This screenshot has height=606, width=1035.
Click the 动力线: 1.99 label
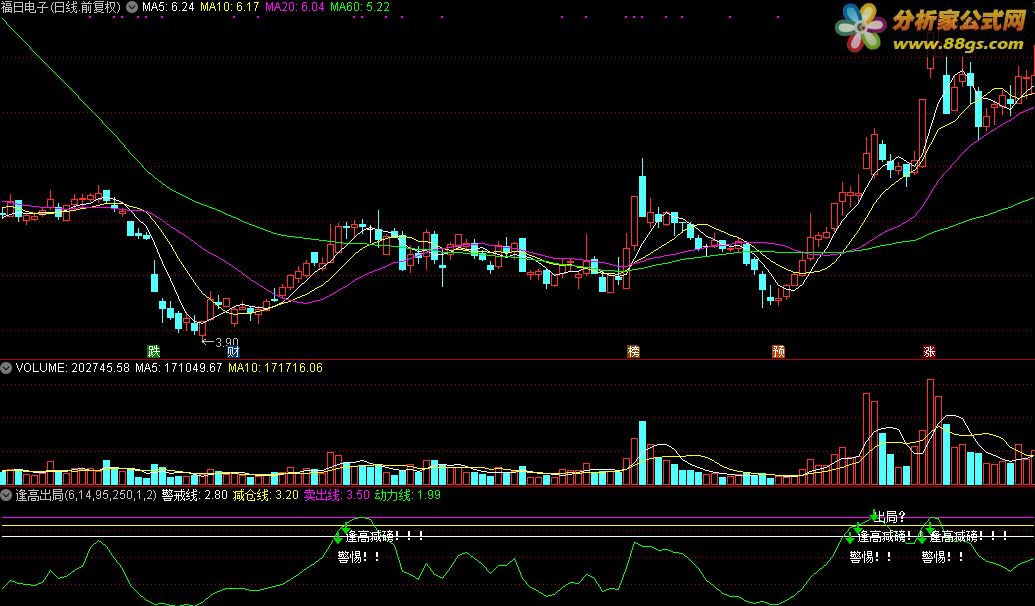(407, 495)
